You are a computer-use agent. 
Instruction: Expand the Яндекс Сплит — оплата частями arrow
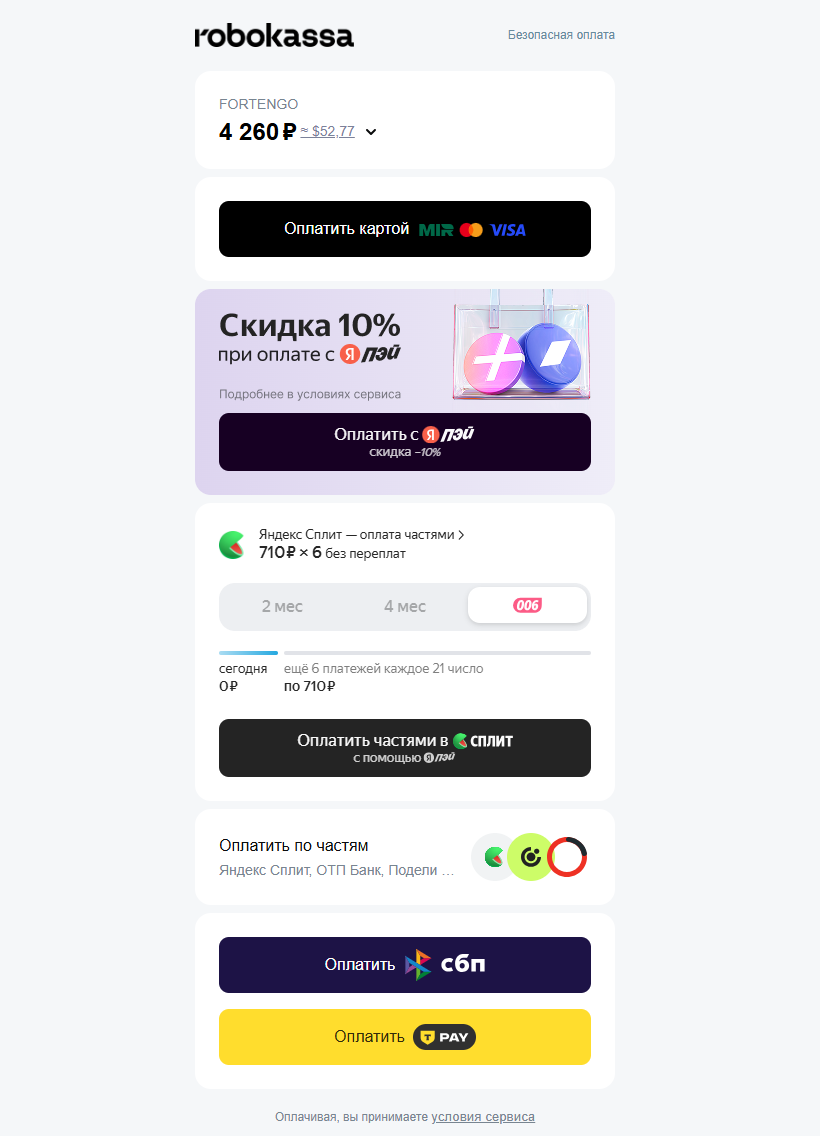[x=461, y=535]
